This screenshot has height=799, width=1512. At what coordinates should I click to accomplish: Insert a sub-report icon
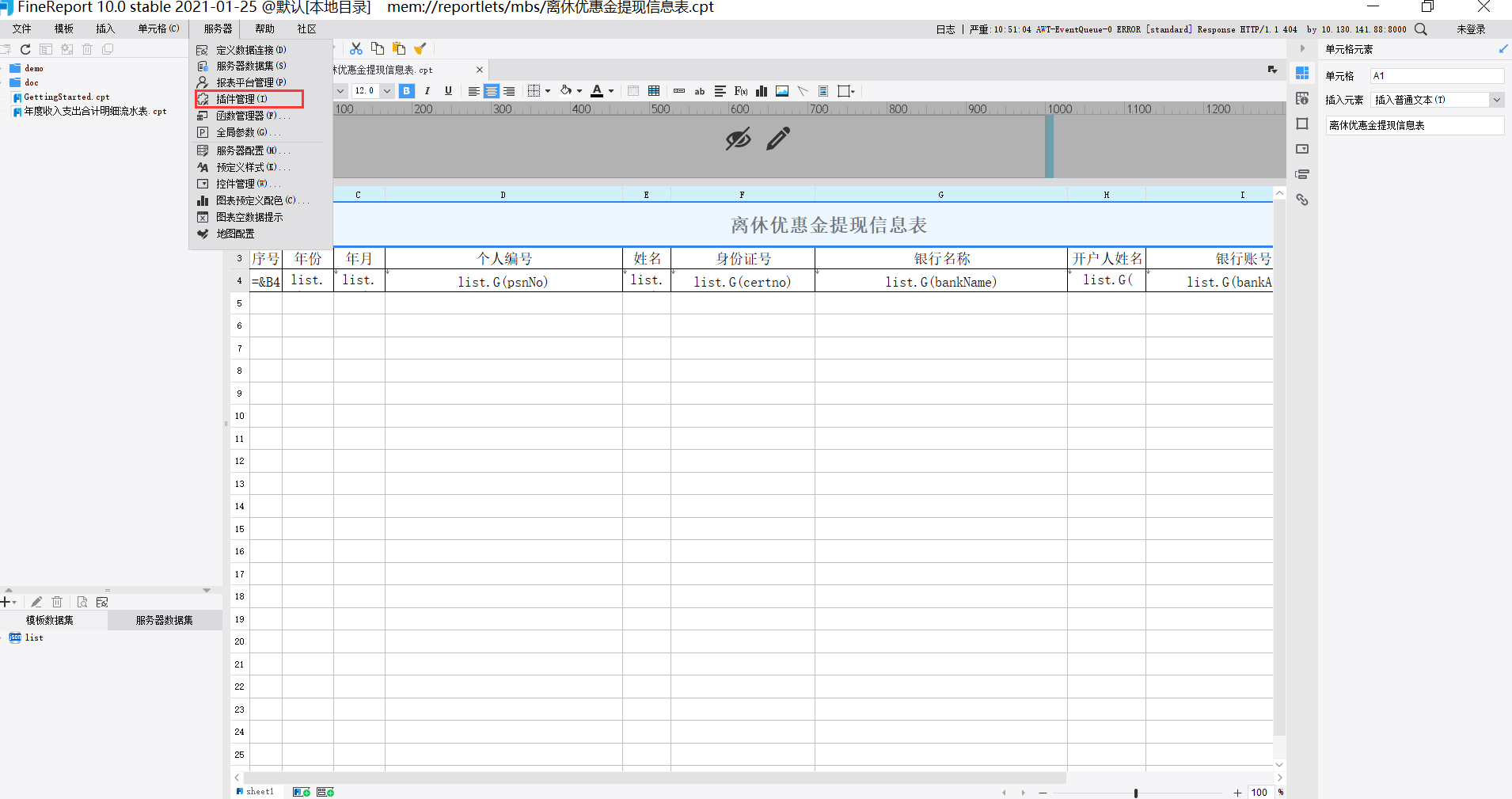[x=823, y=91]
